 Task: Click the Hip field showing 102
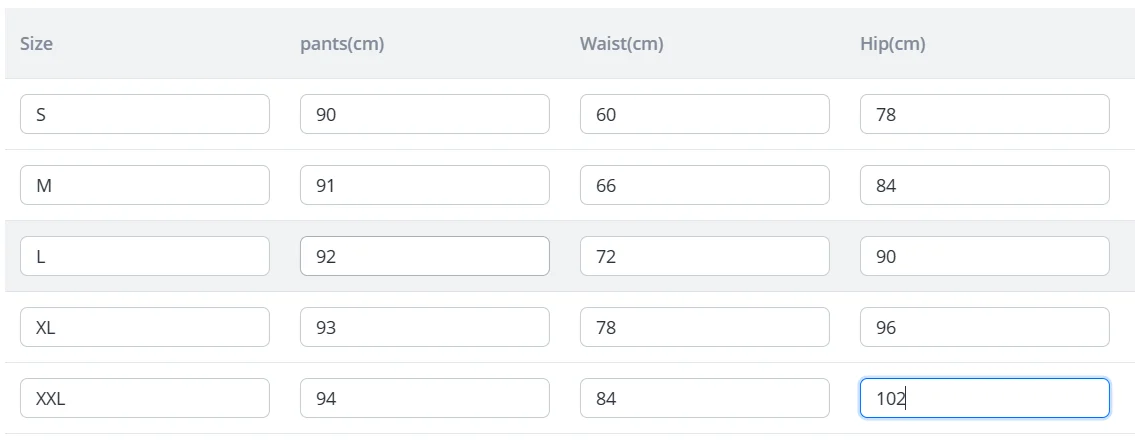[984, 398]
